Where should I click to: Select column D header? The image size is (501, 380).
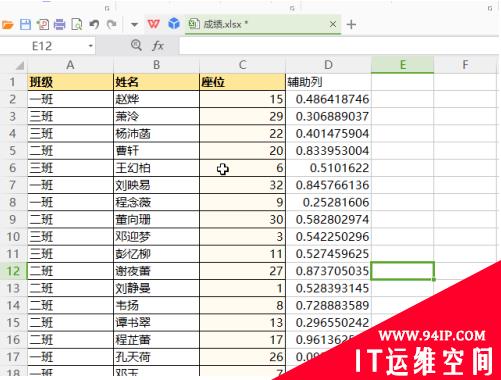[x=328, y=65]
